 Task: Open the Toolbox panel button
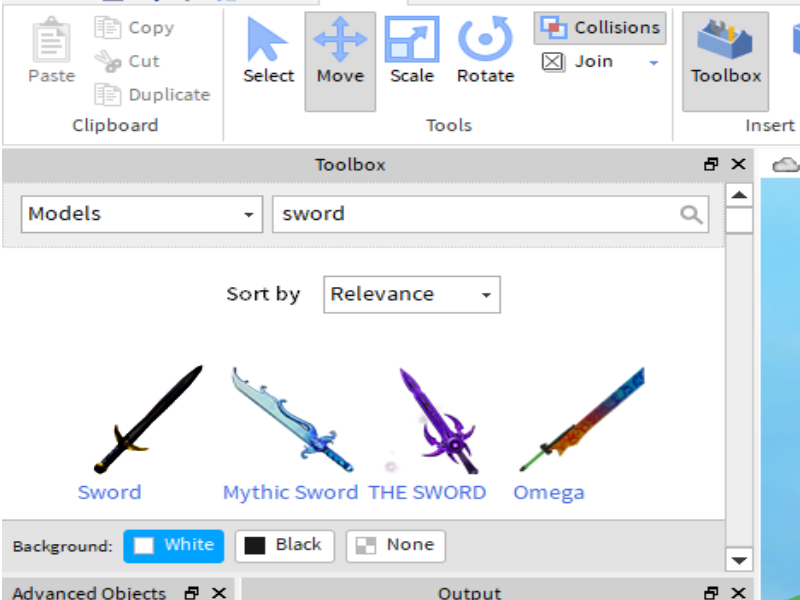(x=726, y=57)
